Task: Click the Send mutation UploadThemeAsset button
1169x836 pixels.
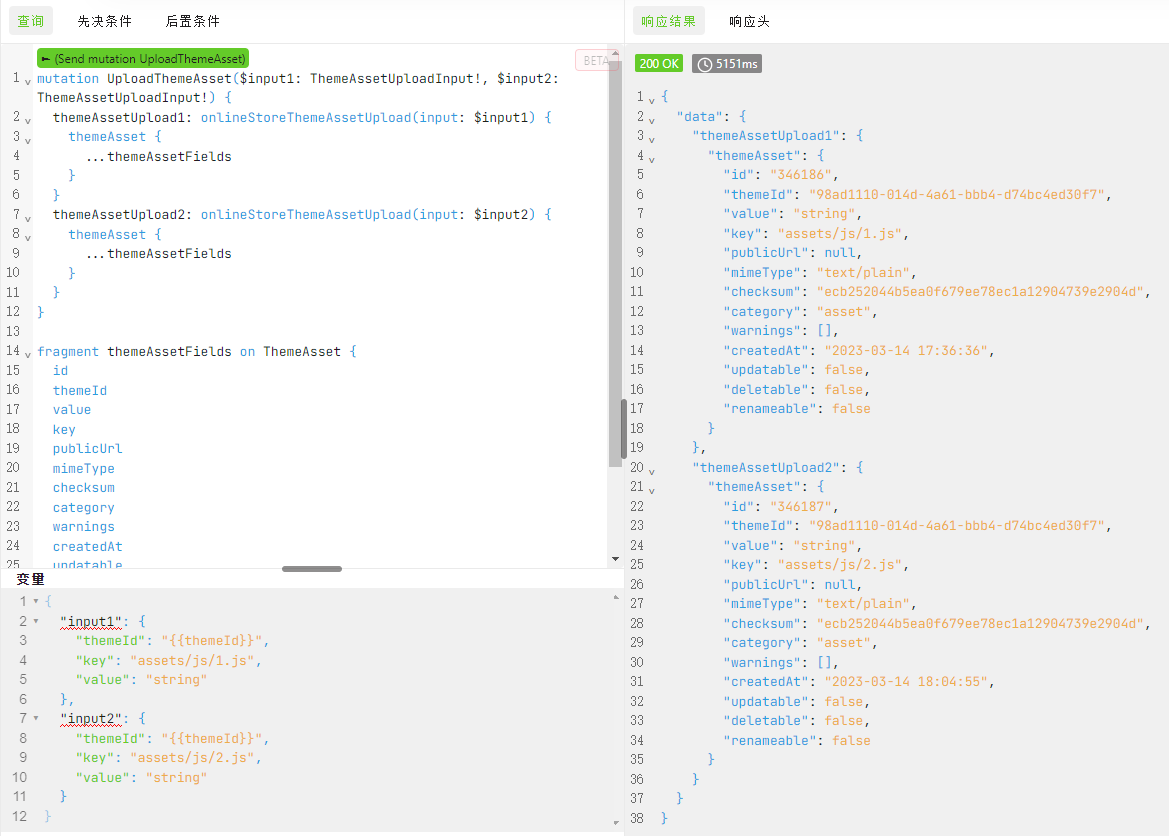Action: (x=142, y=59)
